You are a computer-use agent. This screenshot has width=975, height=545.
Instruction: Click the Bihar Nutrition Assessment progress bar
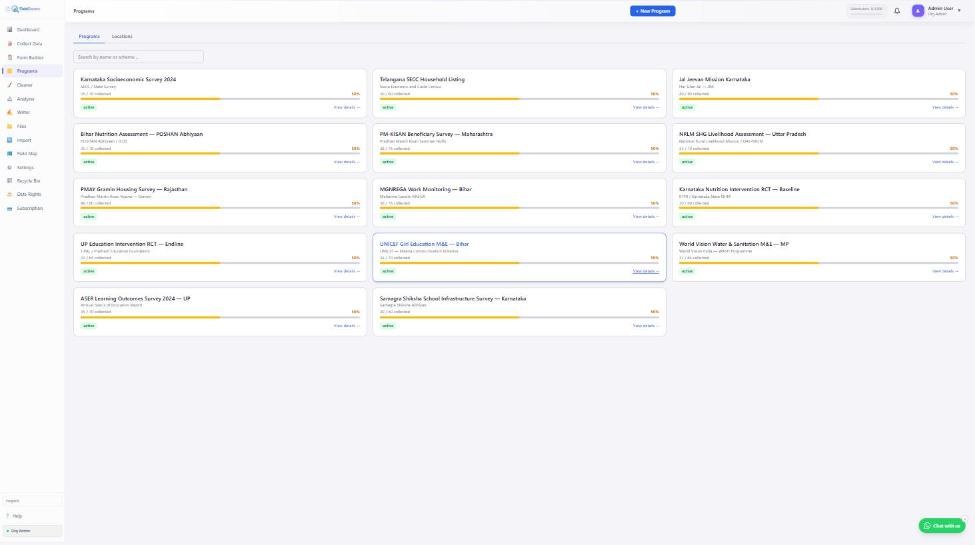click(x=220, y=153)
